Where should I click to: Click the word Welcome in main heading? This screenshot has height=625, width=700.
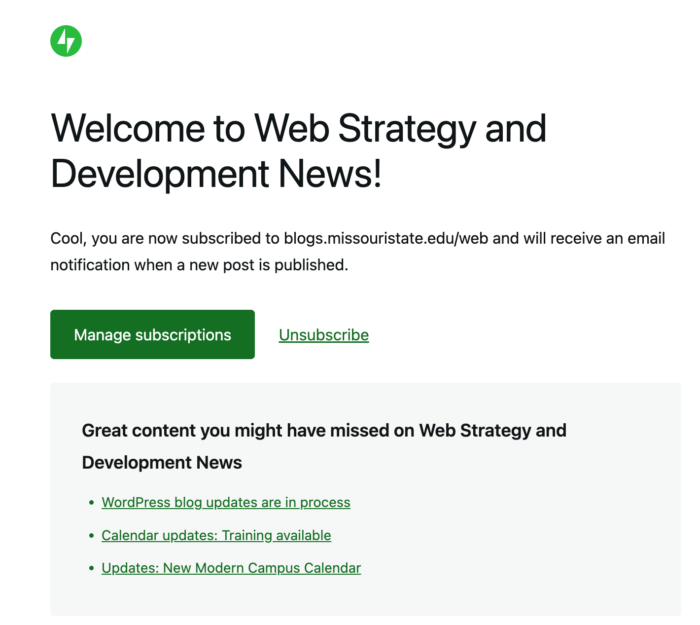[128, 129]
